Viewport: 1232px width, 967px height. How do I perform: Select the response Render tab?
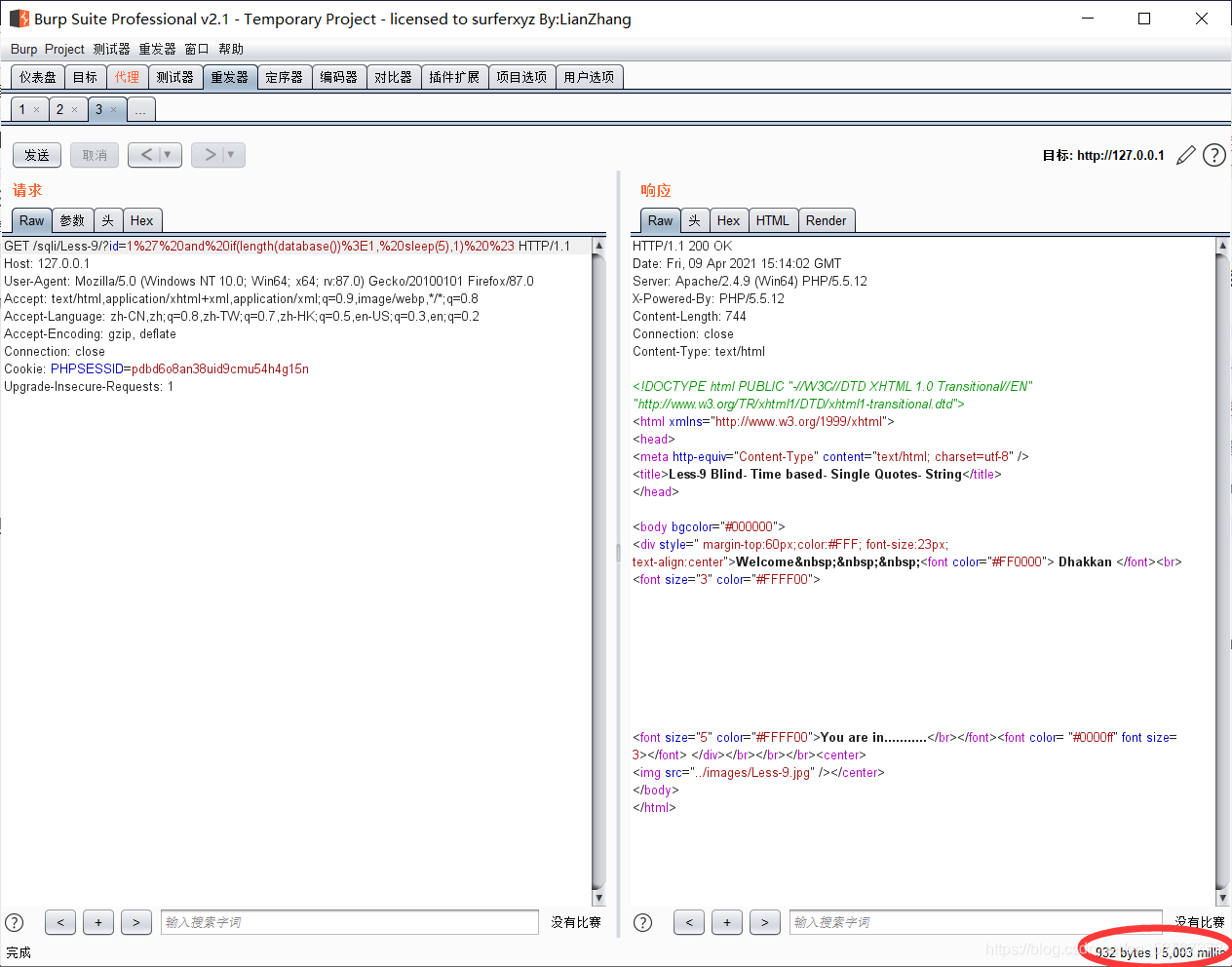click(826, 220)
